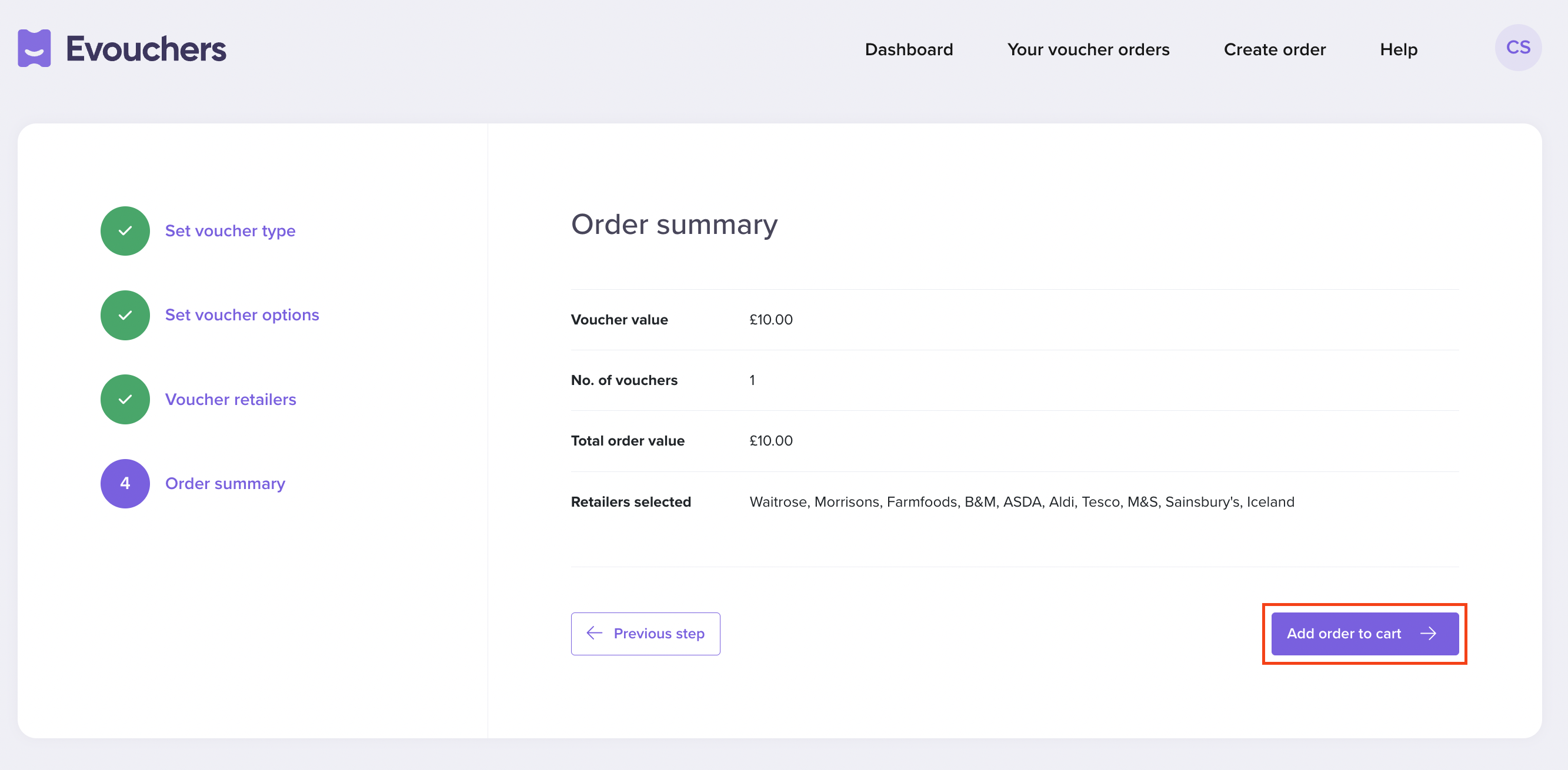Click the Previous step button
Viewport: 1568px width, 770px height.
(645, 634)
